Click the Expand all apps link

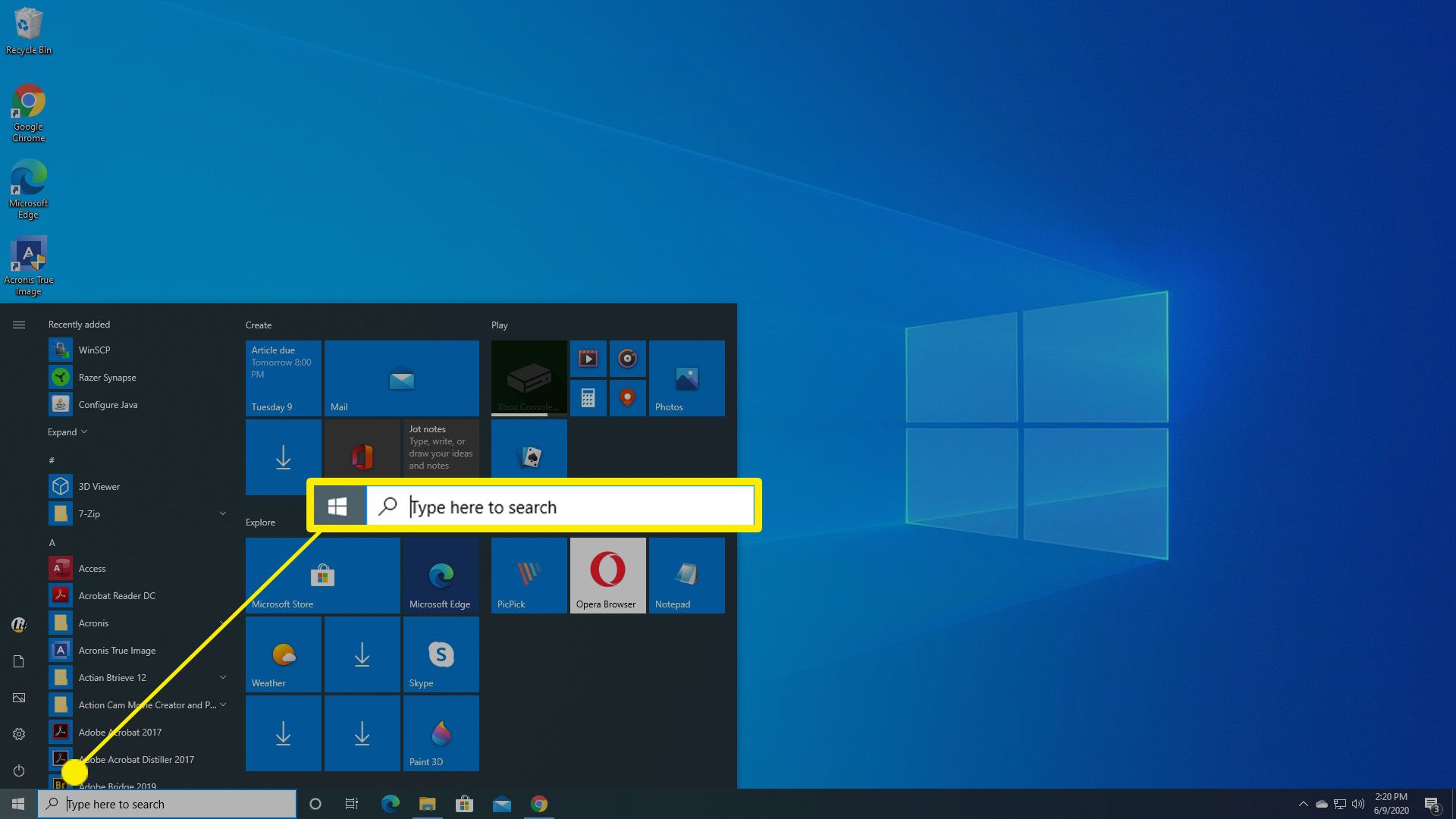tap(67, 431)
